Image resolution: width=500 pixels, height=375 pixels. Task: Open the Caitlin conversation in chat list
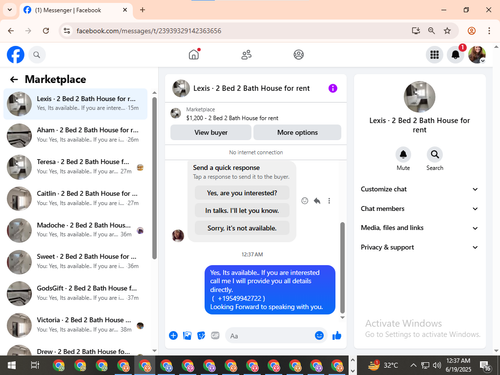pyautogui.click(x=75, y=198)
